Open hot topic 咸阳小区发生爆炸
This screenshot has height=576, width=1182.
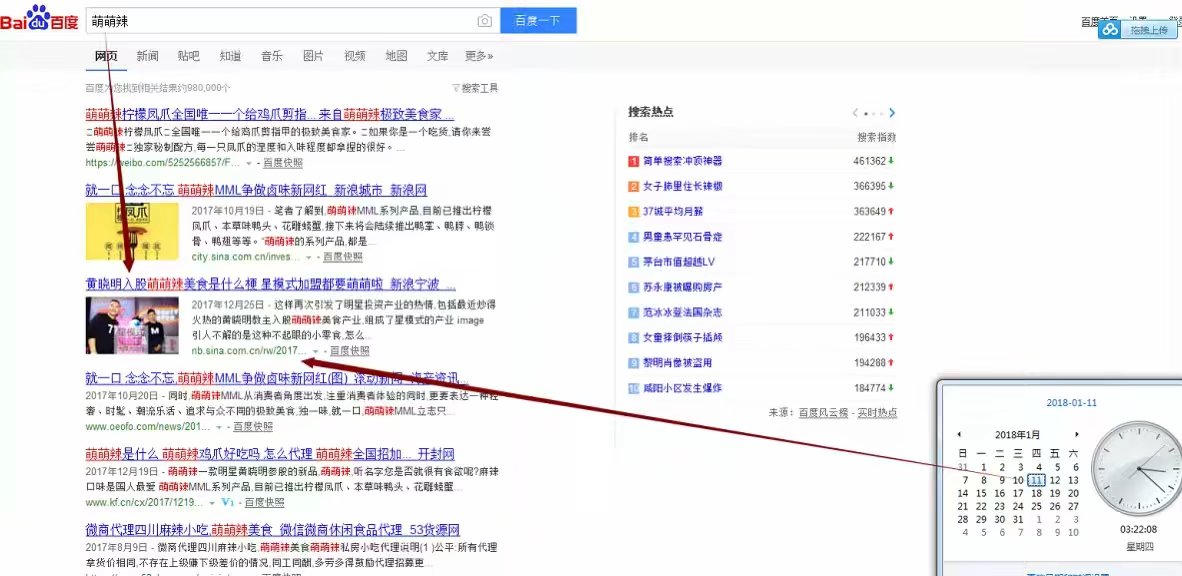682,388
